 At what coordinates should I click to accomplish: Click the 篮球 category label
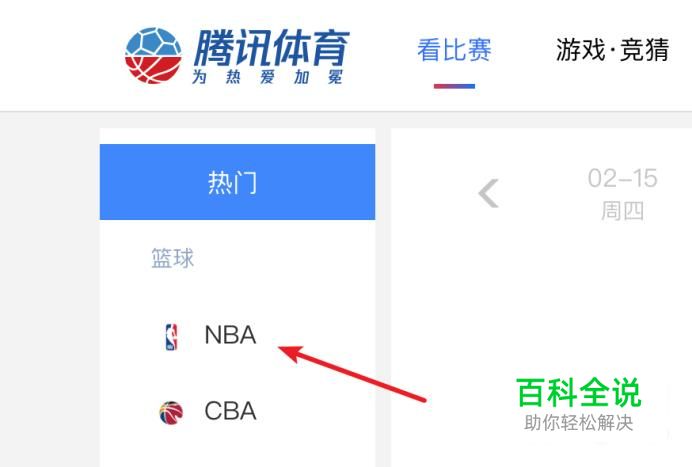173,258
